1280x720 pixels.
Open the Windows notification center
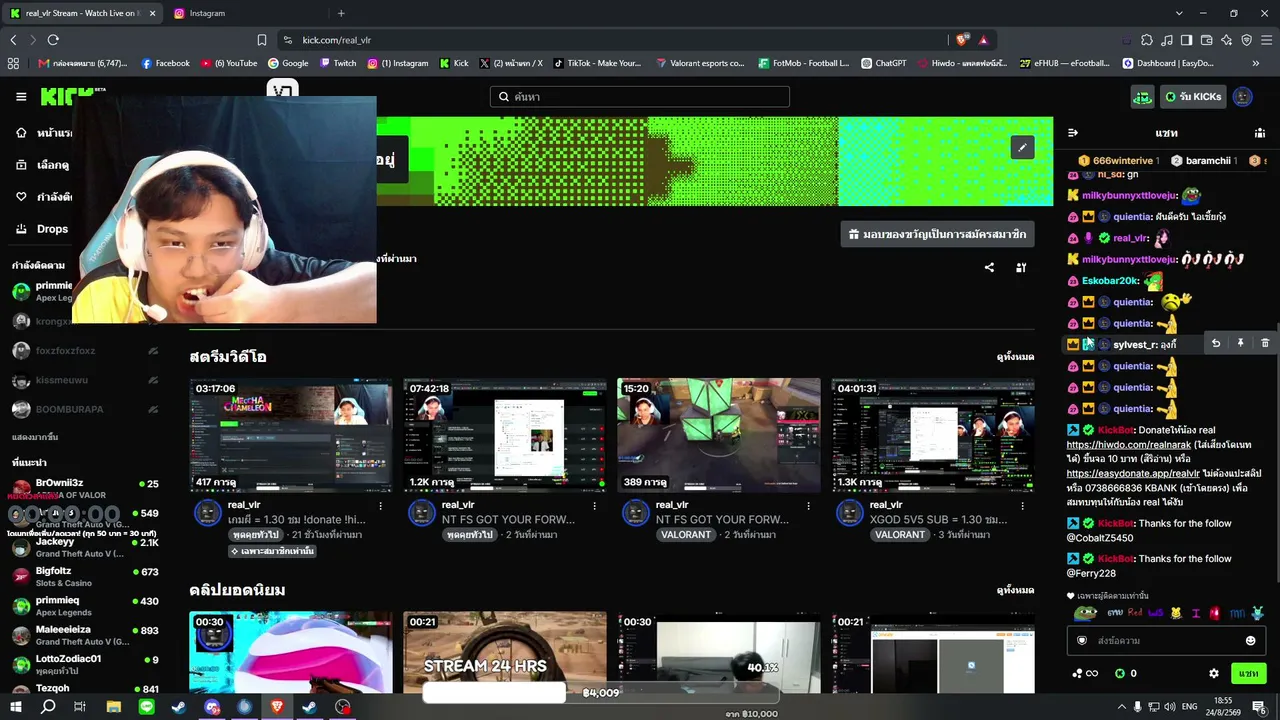(1259, 707)
